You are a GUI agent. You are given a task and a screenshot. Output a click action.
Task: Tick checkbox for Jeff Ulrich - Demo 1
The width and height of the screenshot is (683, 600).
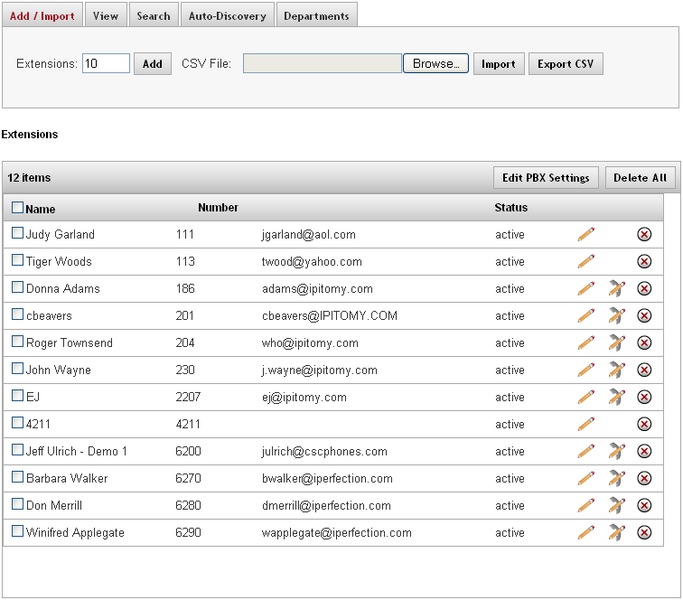coord(17,450)
